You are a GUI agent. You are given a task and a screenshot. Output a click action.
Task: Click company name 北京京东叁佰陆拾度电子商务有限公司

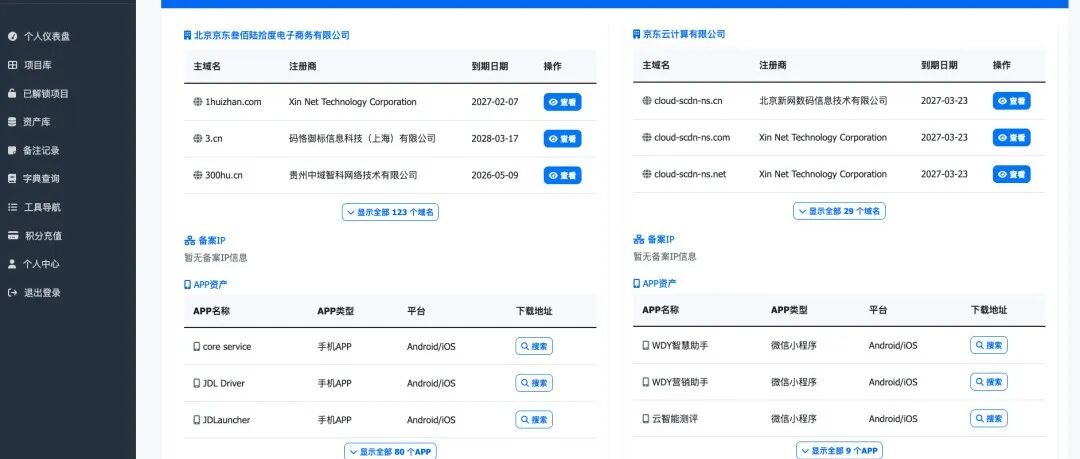click(x=272, y=35)
